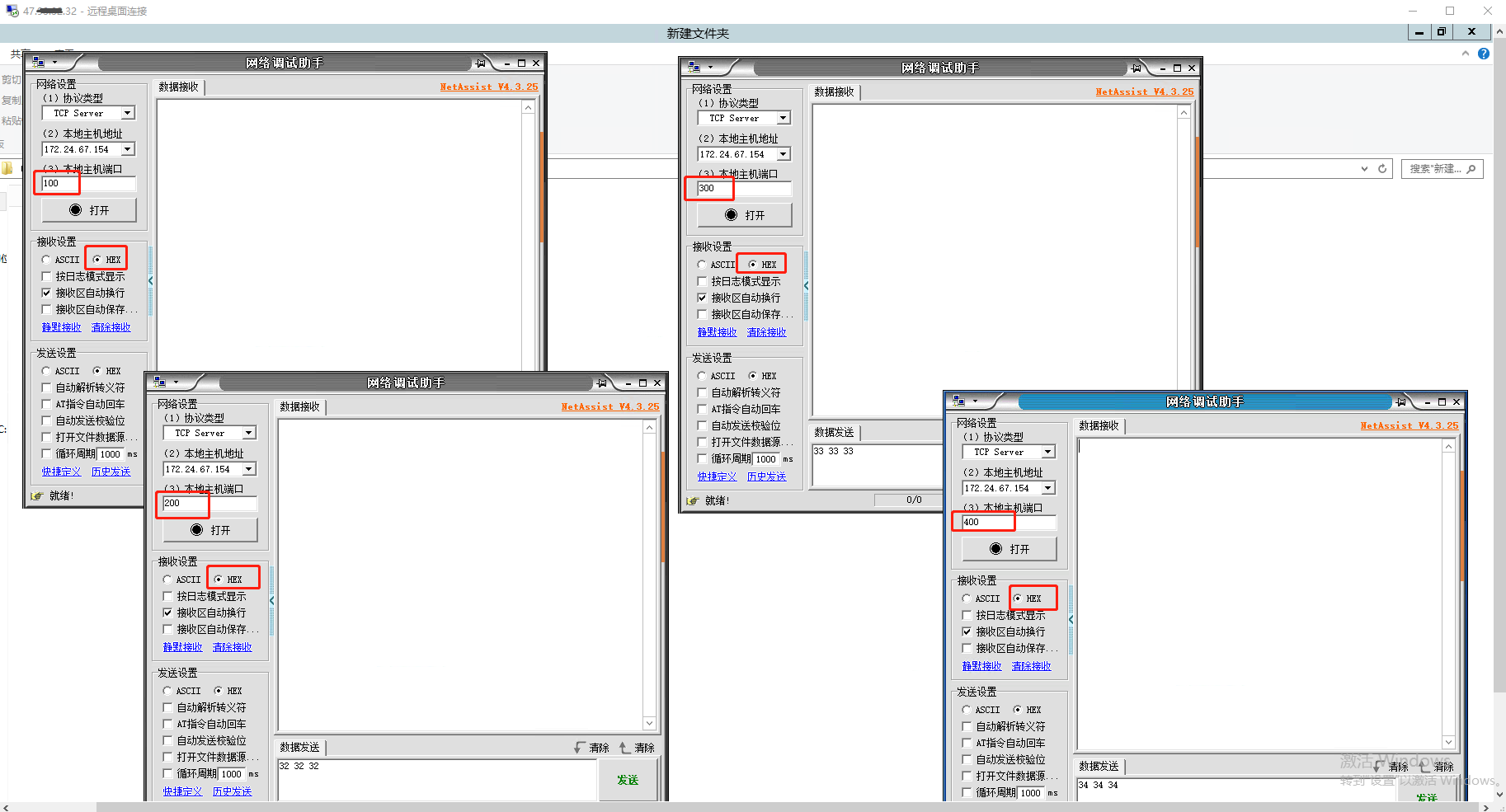Screen dimensions: 1506x812
Task: Click the refresh icon beside the Explorer search box
Action: coord(1382,169)
